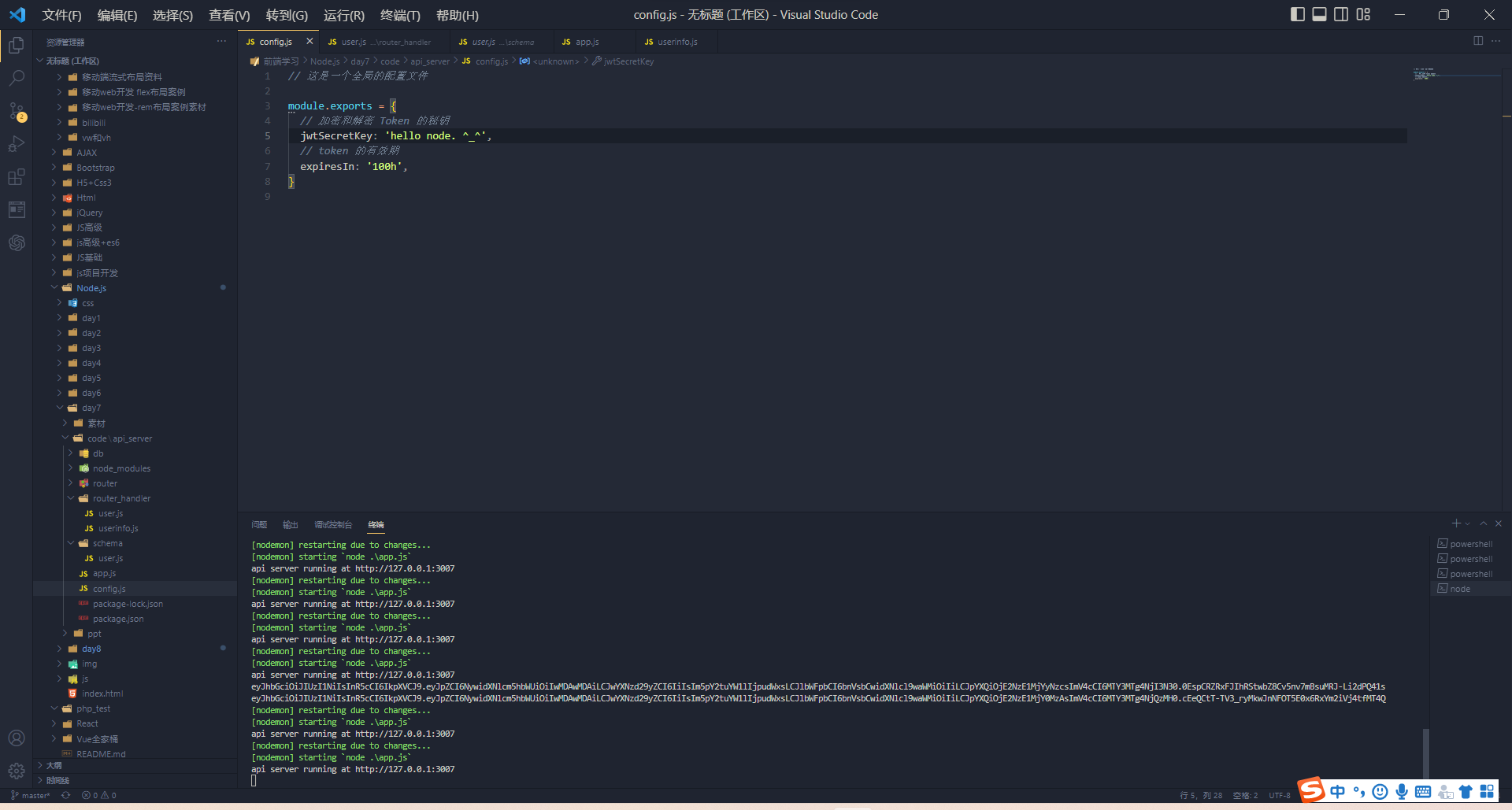Open Sogou skin shirt icon

pos(1466,791)
